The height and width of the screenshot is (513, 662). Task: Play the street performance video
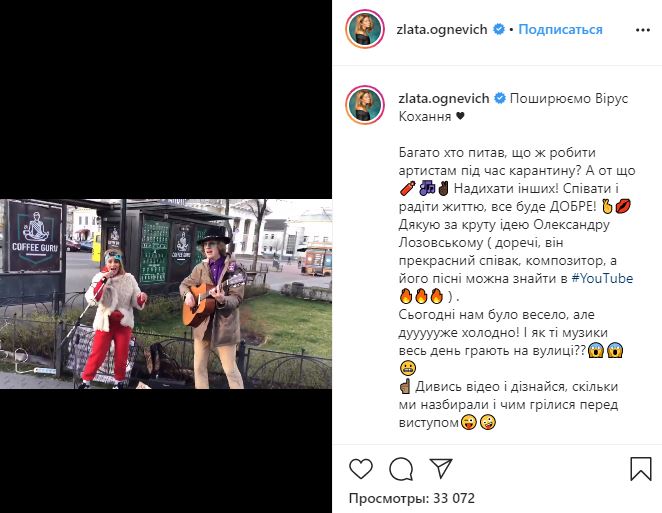click(166, 294)
